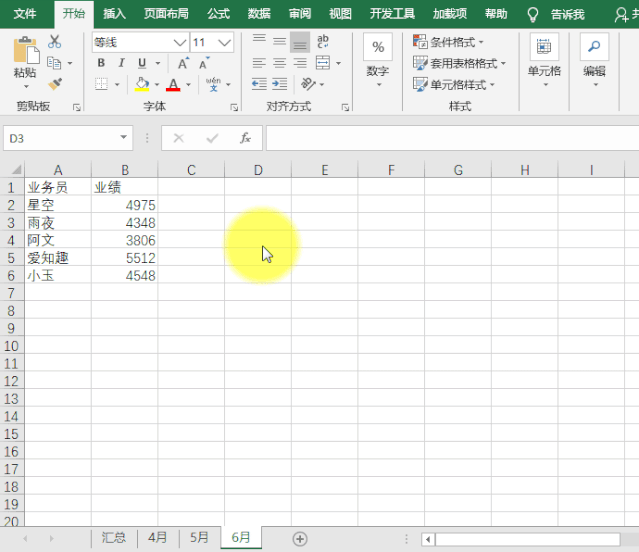Click the Cut scissors icon
Screen dimensions: 639x552
(x=54, y=42)
